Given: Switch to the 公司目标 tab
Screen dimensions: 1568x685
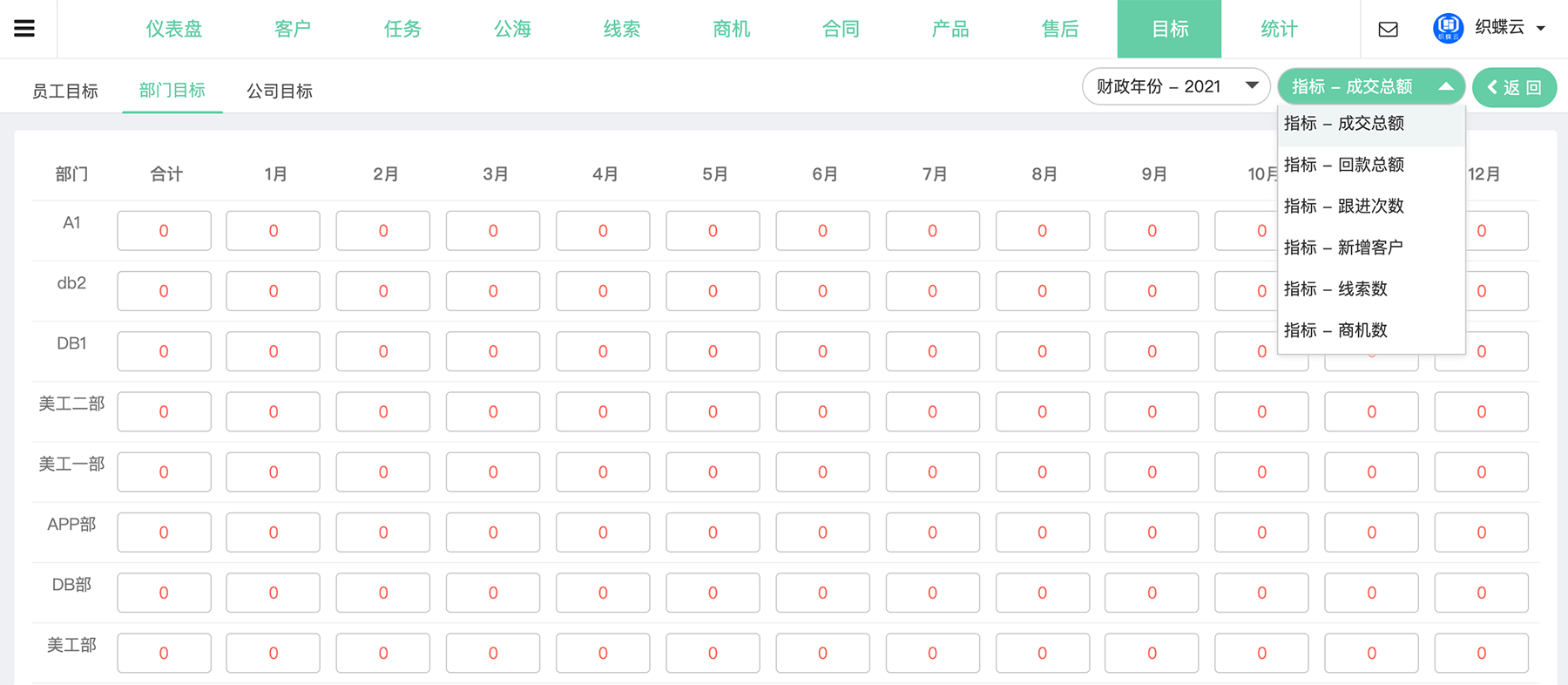Looking at the screenshot, I should (x=280, y=92).
